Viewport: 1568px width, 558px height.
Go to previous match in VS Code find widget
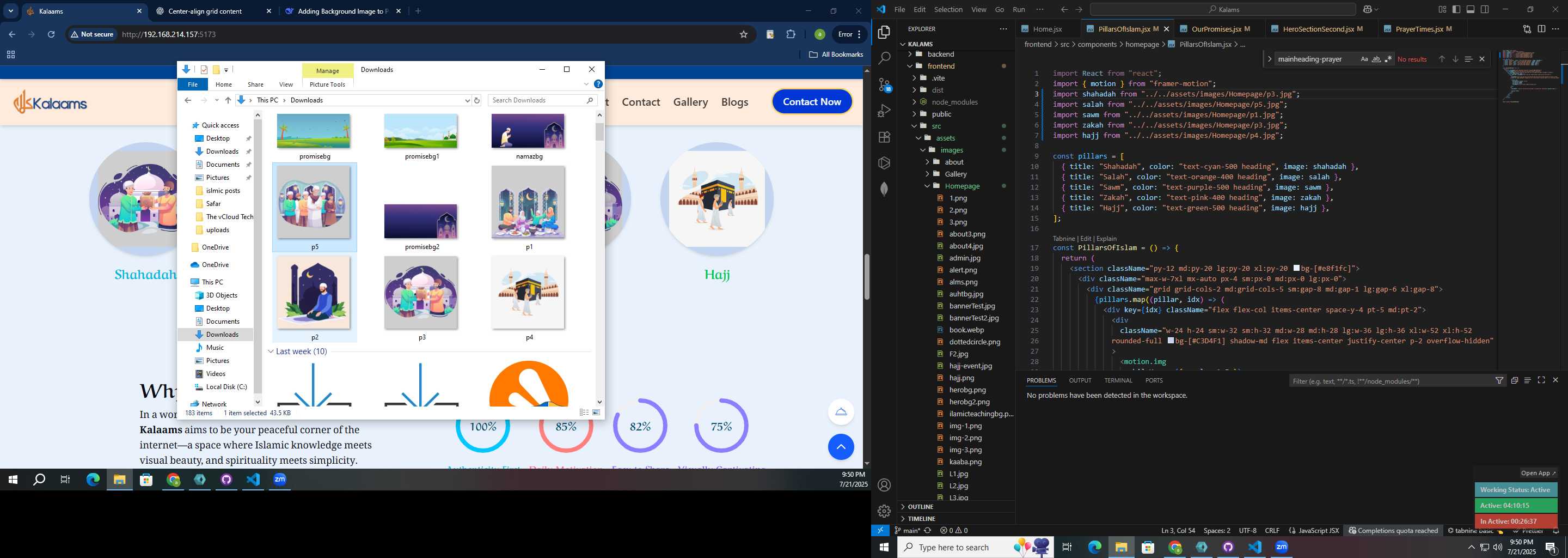tap(1441, 59)
